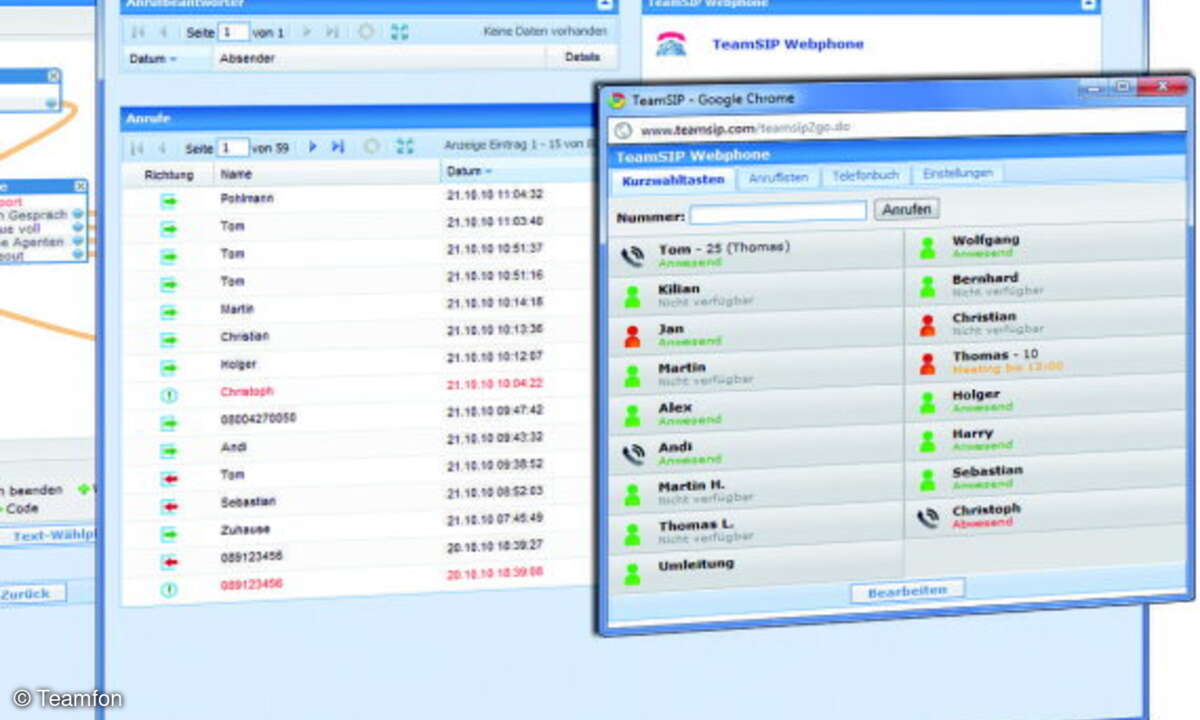Click the expand icon in the Anrufbeantworter toolbar

[x=400, y=32]
